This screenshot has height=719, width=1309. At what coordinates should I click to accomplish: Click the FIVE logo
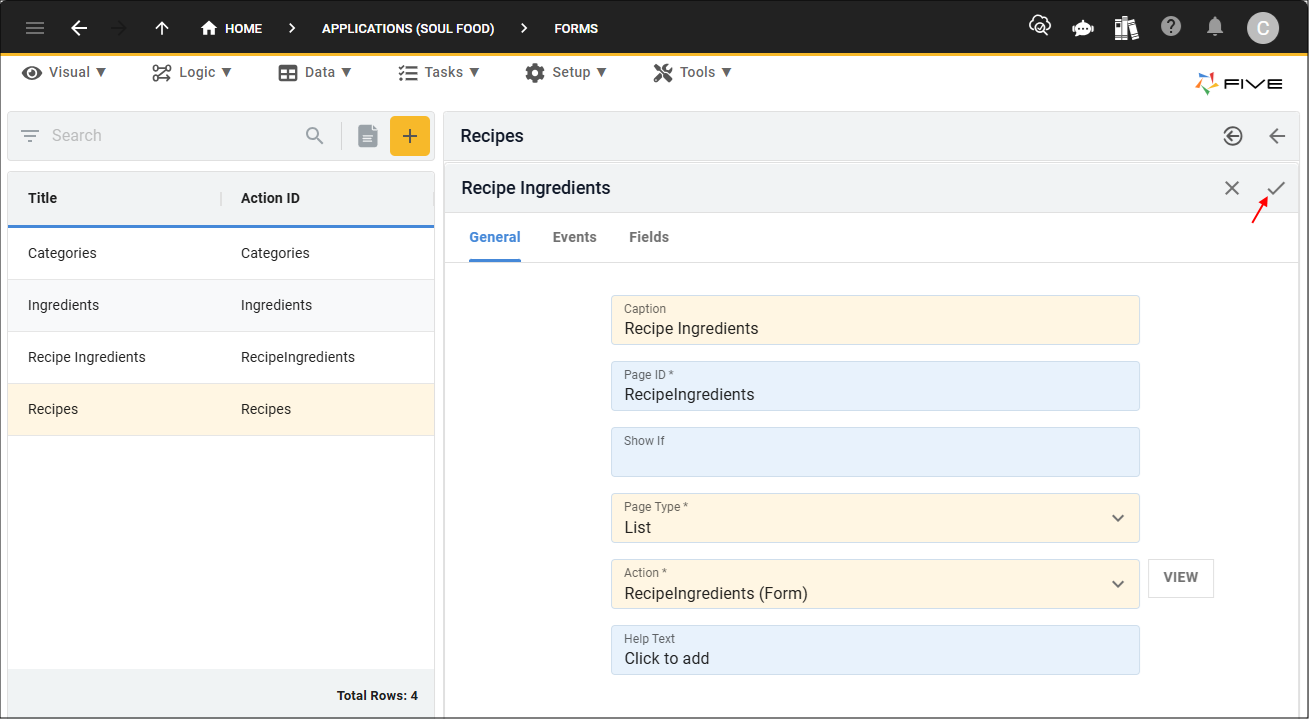tap(1239, 84)
